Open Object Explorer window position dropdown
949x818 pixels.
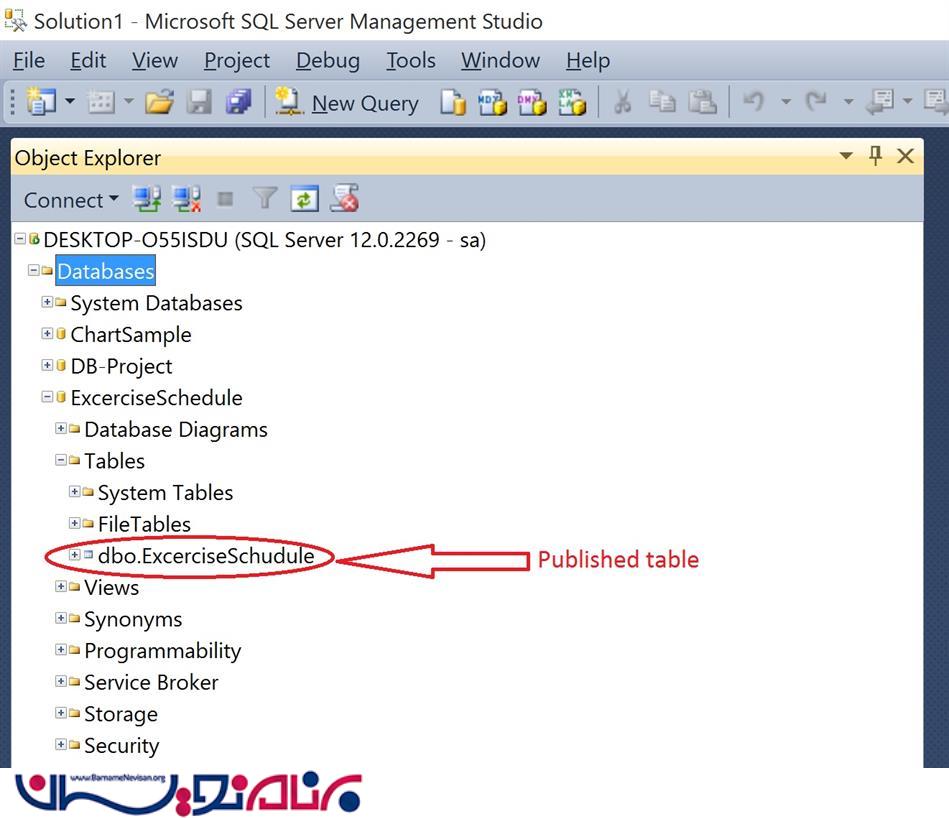tap(846, 156)
